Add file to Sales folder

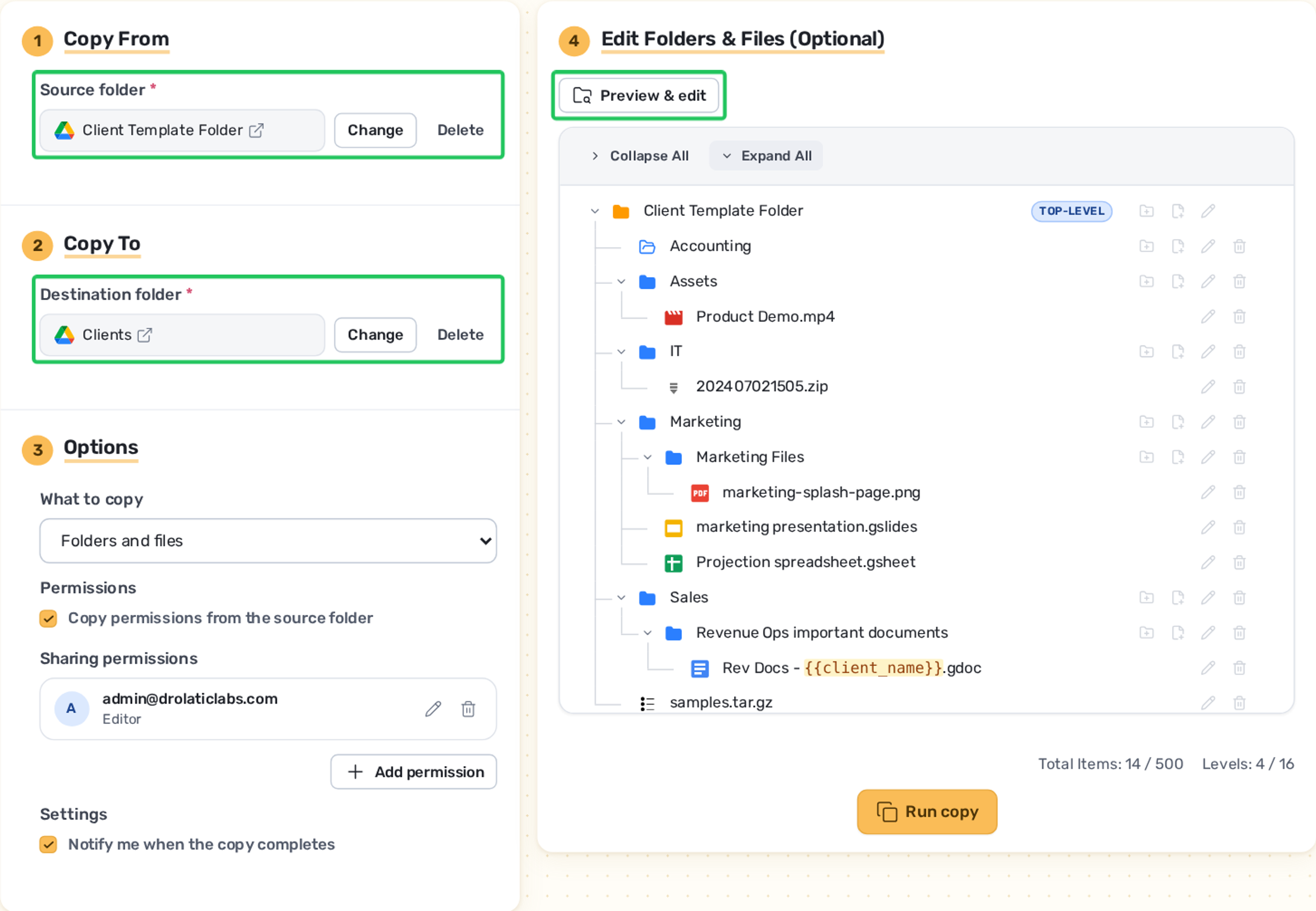1178,598
